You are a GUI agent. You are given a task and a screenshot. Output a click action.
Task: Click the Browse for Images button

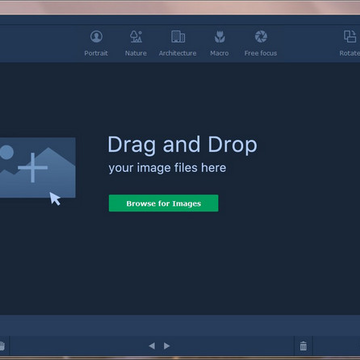[x=163, y=203]
